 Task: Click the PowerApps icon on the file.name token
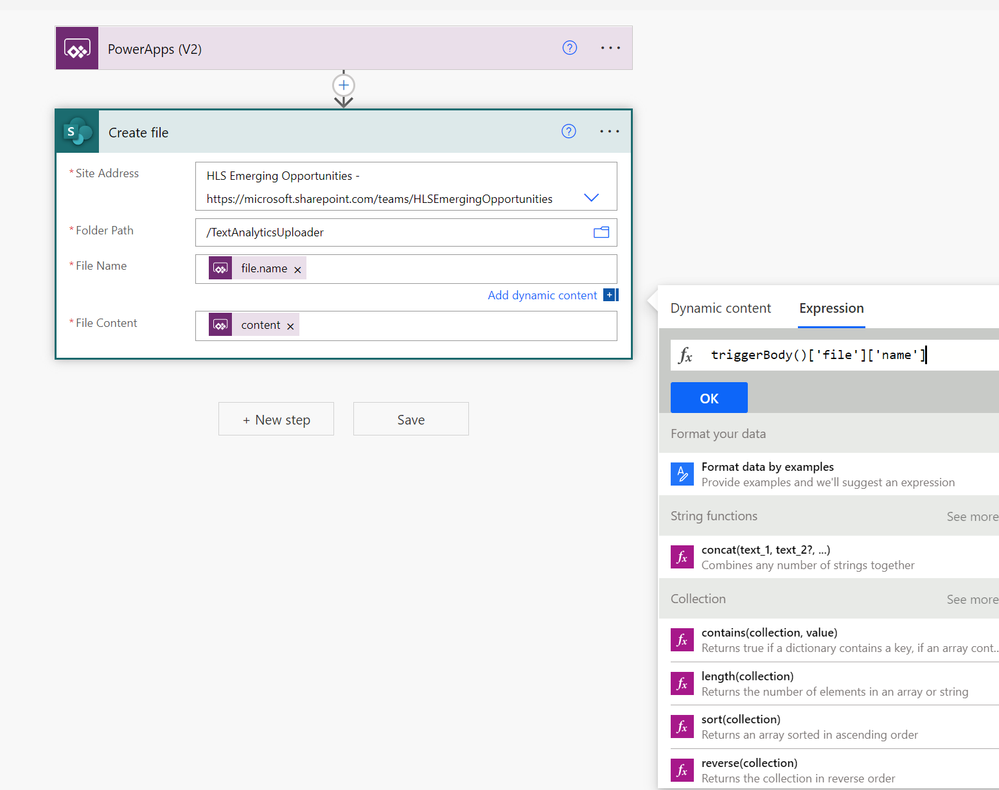pos(220,268)
